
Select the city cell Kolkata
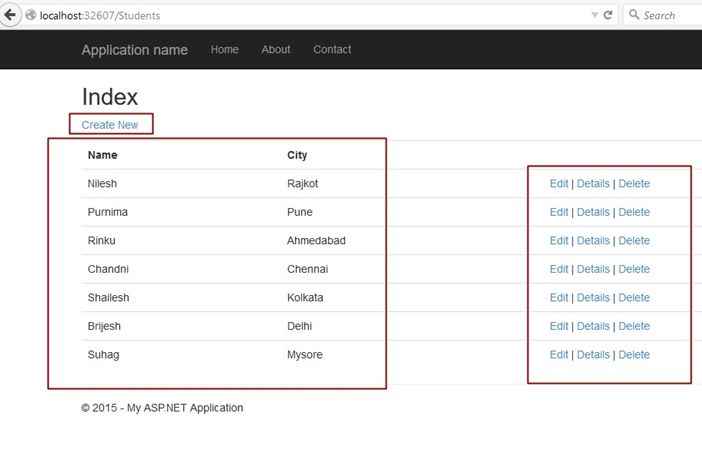[x=305, y=298]
